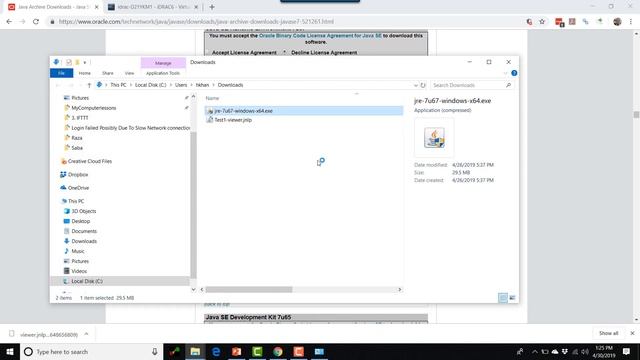Screen dimensions: 640x360
Task: Click the Properties icon in title bar
Action: coord(69,62)
